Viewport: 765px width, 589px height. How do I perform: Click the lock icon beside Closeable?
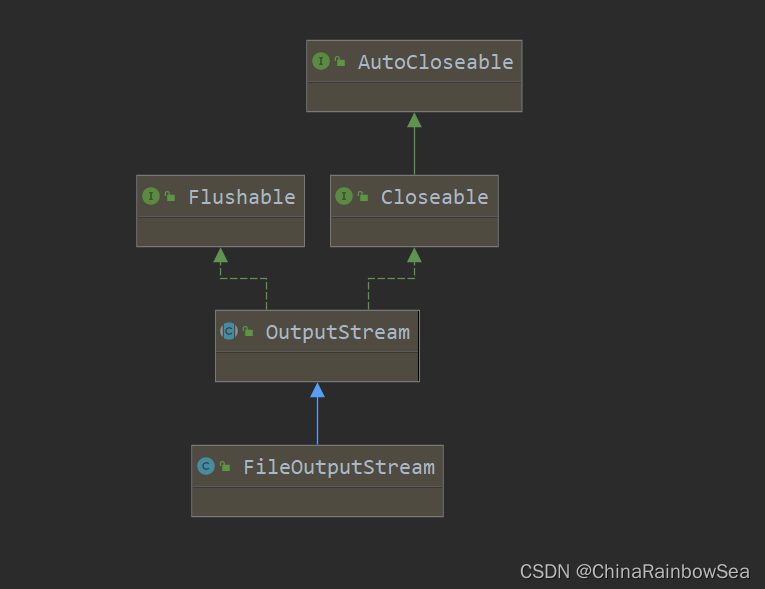click(x=364, y=198)
